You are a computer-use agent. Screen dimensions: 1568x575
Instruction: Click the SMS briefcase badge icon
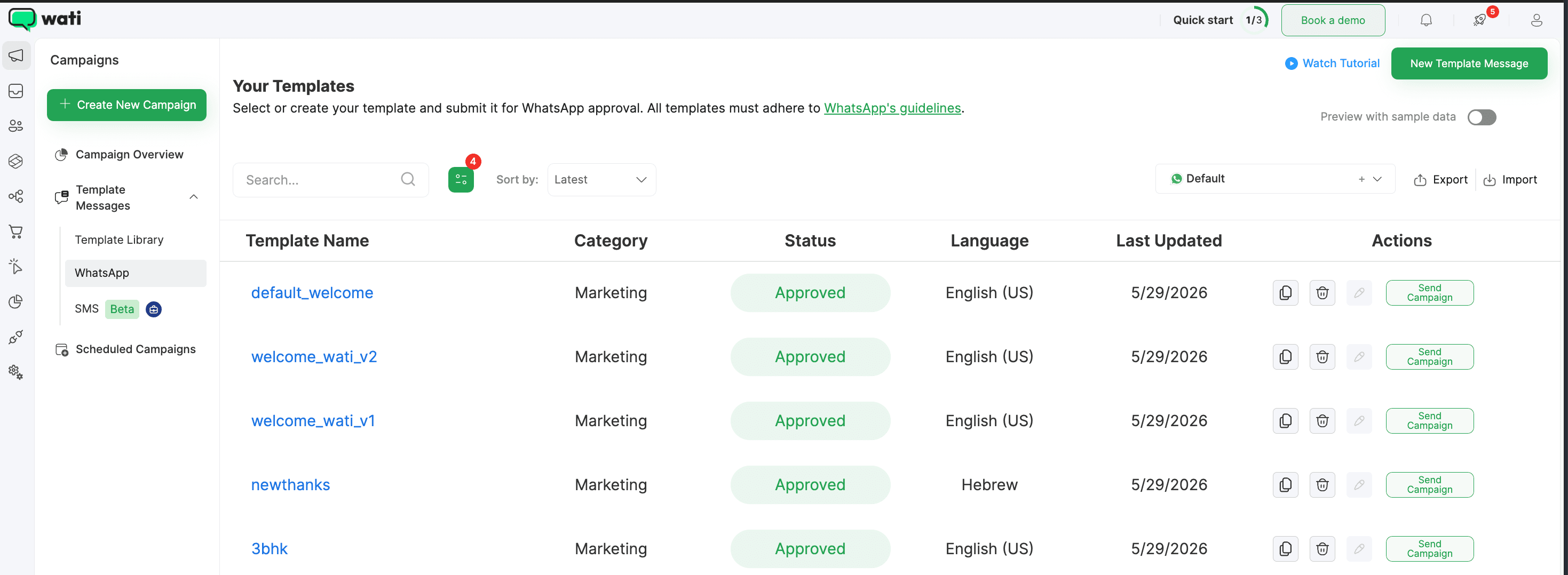[x=154, y=309]
